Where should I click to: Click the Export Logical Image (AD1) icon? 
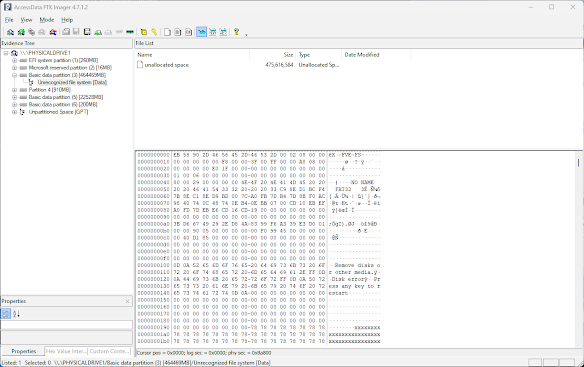87,32
